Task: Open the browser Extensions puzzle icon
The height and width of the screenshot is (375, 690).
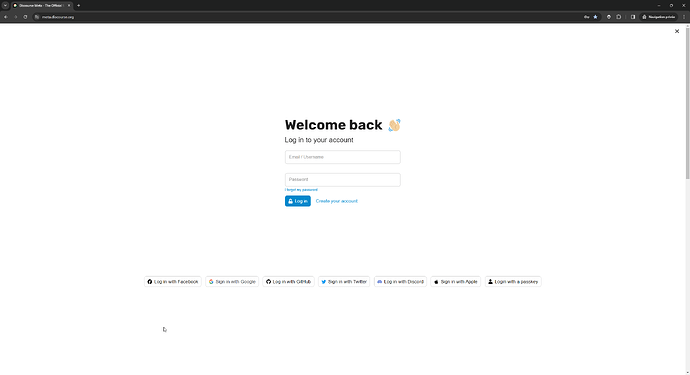Action: pyautogui.click(x=619, y=17)
